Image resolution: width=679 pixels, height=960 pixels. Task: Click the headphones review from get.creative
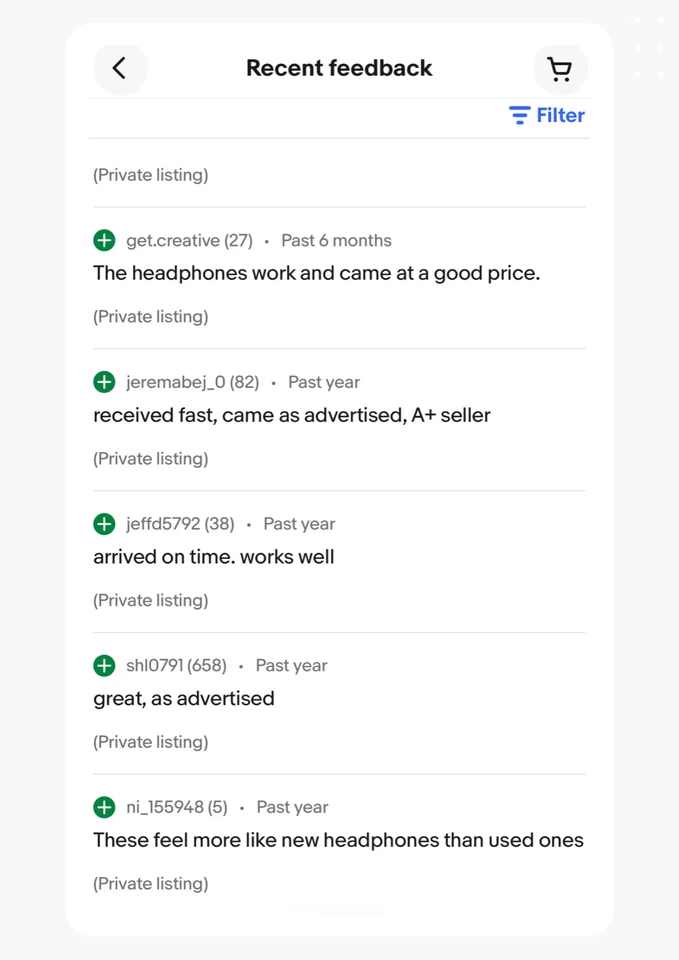316,273
